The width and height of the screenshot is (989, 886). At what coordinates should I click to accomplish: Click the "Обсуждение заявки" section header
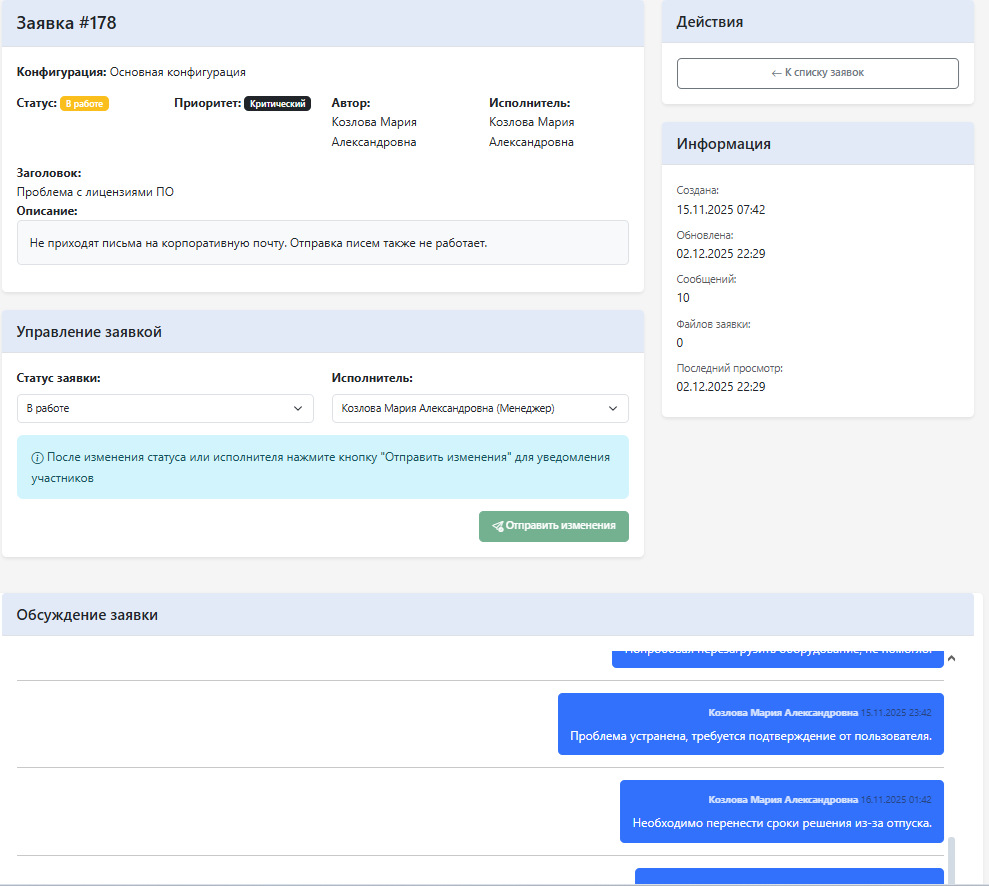87,615
